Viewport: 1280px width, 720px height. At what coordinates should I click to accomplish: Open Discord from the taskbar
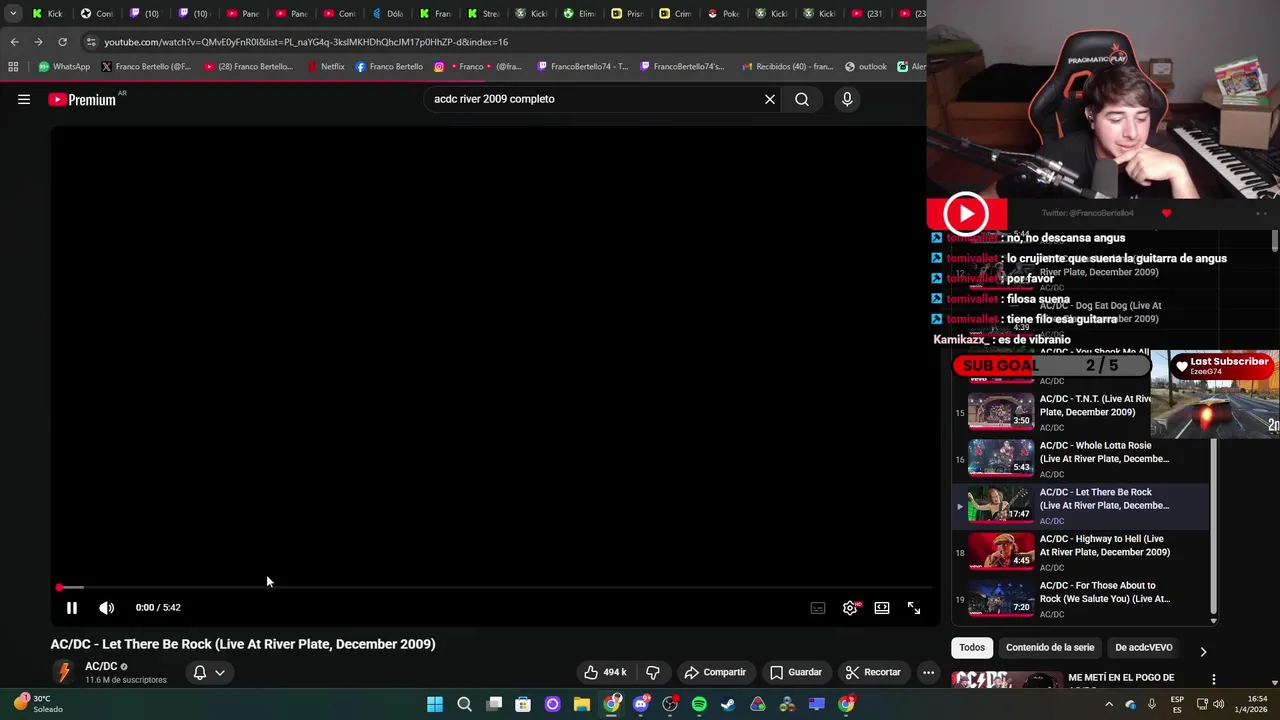(641, 704)
